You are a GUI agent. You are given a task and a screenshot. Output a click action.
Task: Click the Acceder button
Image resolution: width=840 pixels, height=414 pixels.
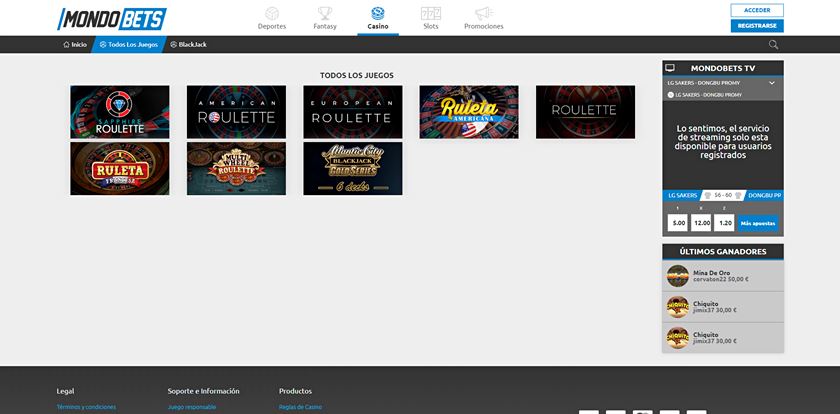(757, 10)
